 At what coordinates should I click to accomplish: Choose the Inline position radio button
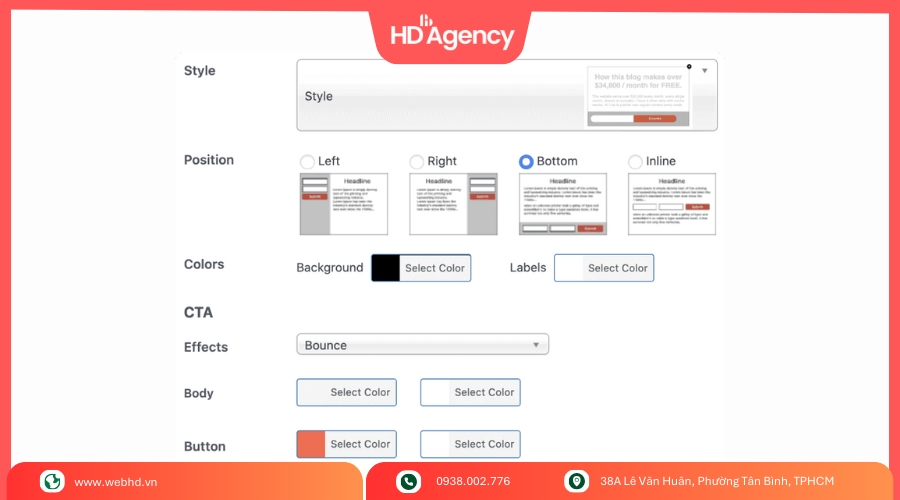[x=635, y=161]
